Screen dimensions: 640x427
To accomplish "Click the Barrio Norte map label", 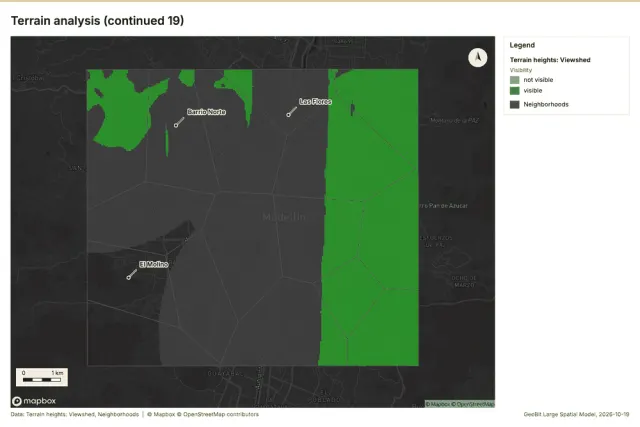I will [206, 112].
